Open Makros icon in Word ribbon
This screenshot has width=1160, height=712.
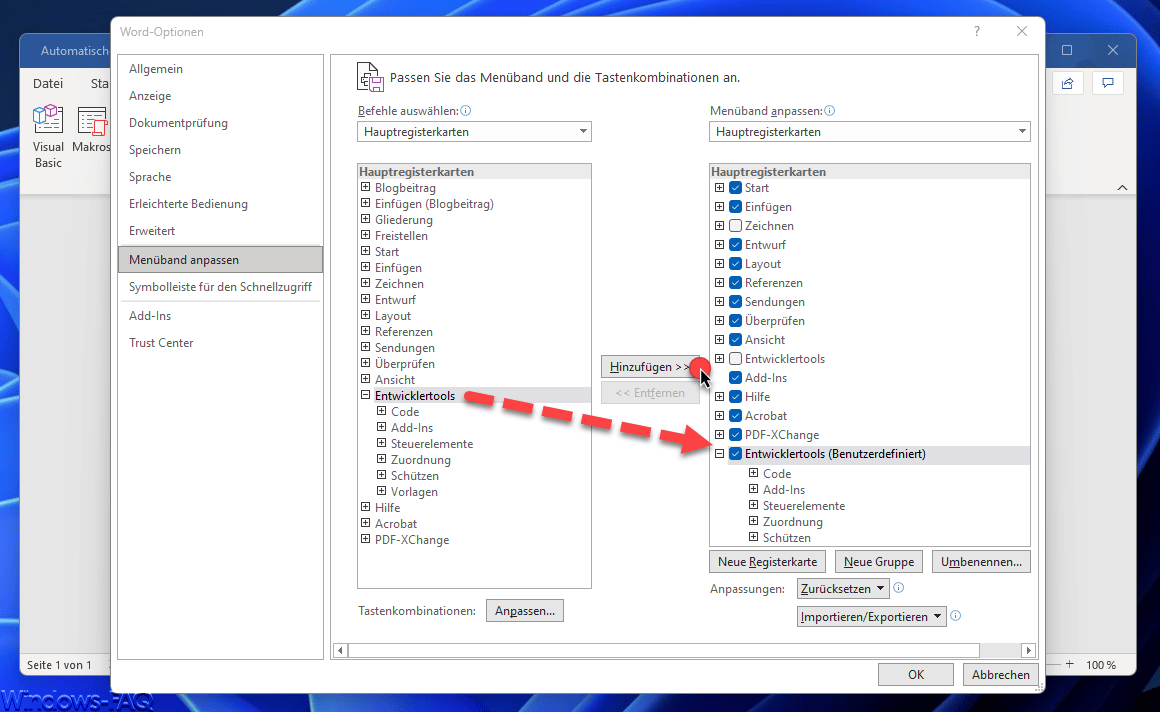coord(92,130)
